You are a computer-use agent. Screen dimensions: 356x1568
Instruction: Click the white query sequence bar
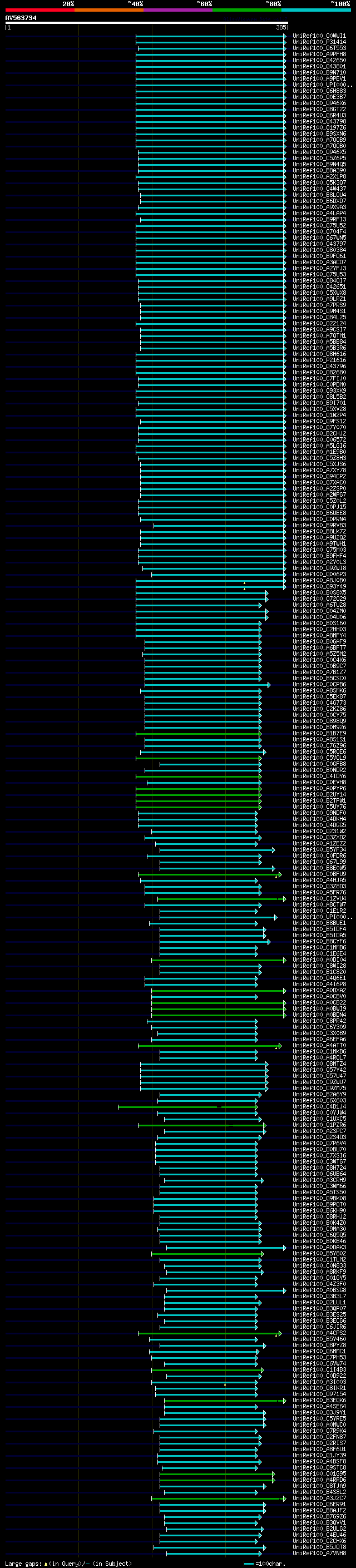147,23
